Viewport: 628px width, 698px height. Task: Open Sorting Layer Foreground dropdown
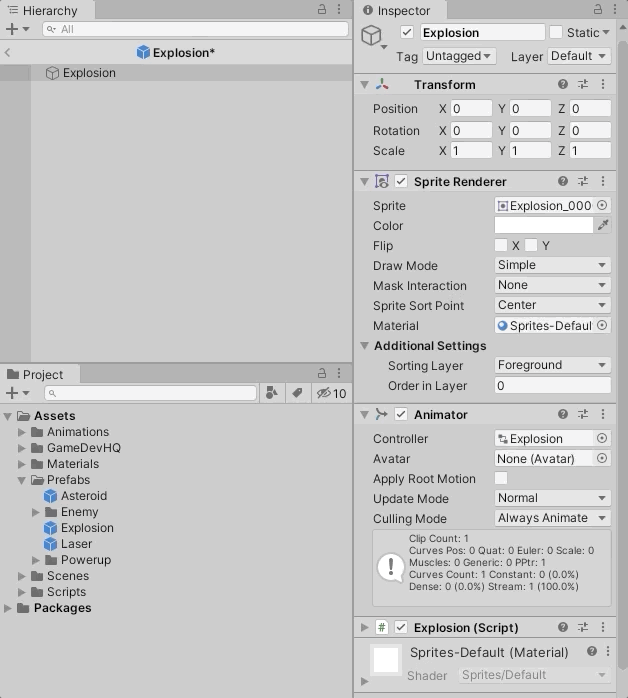tap(552, 365)
